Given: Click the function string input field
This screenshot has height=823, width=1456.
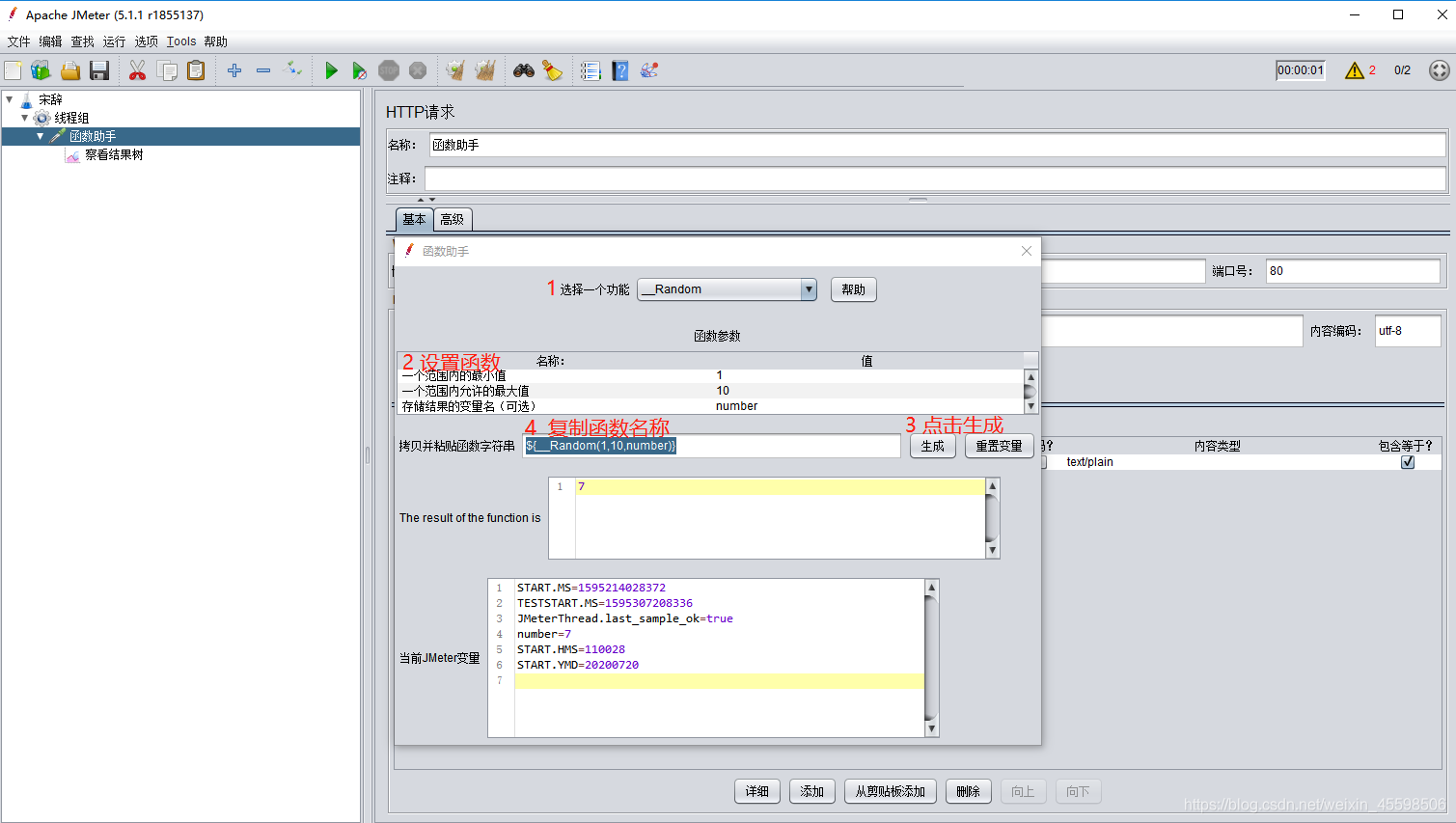Looking at the screenshot, I should (711, 446).
